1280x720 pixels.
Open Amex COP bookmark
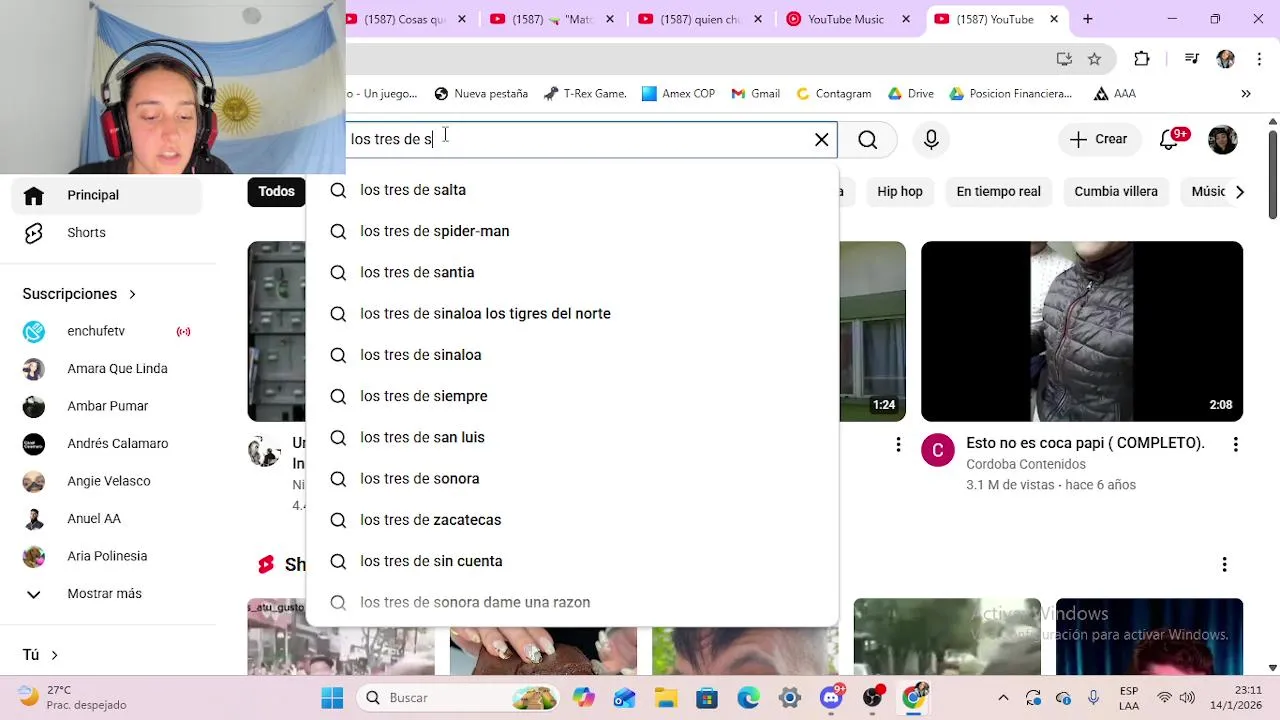click(678, 94)
